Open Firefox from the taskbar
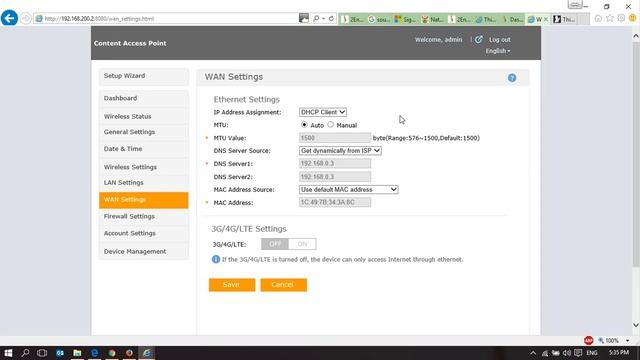The height and width of the screenshot is (360, 640). (129, 353)
